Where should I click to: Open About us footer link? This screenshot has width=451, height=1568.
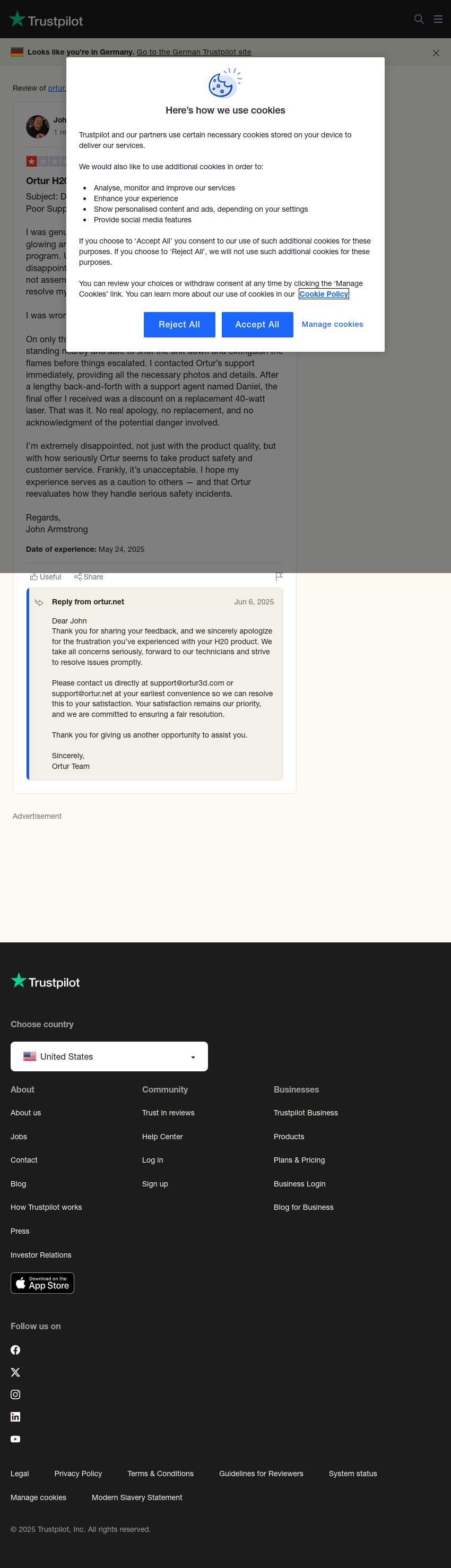pyautogui.click(x=25, y=1113)
